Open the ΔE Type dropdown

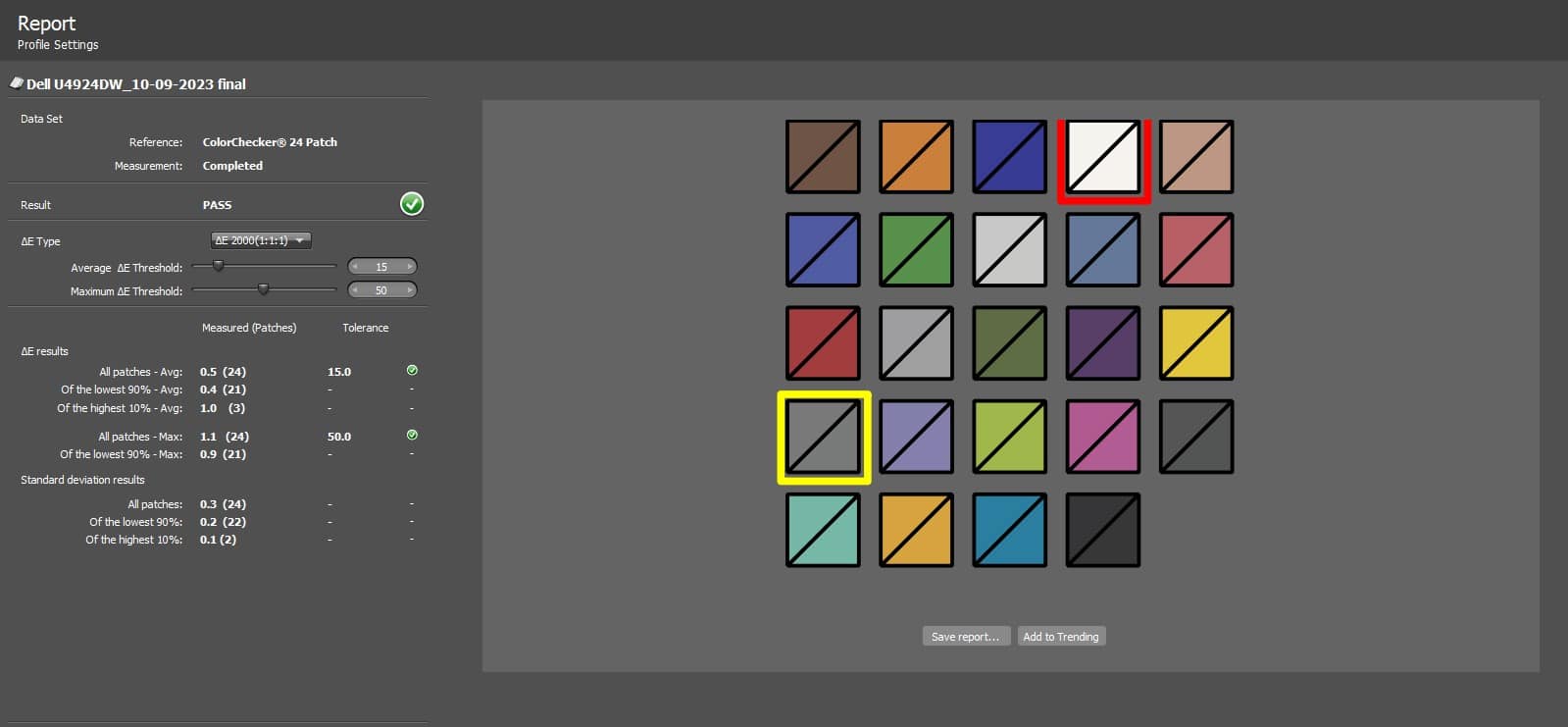(x=261, y=240)
